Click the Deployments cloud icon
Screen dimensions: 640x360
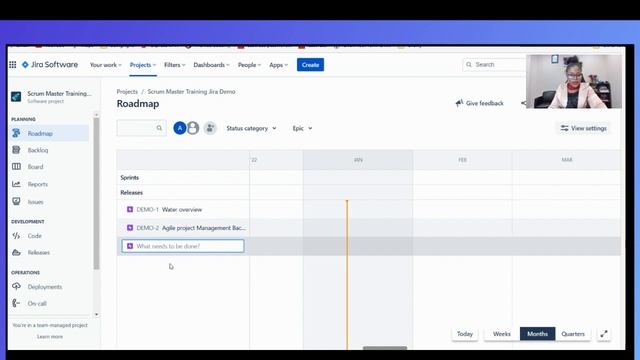[16, 286]
